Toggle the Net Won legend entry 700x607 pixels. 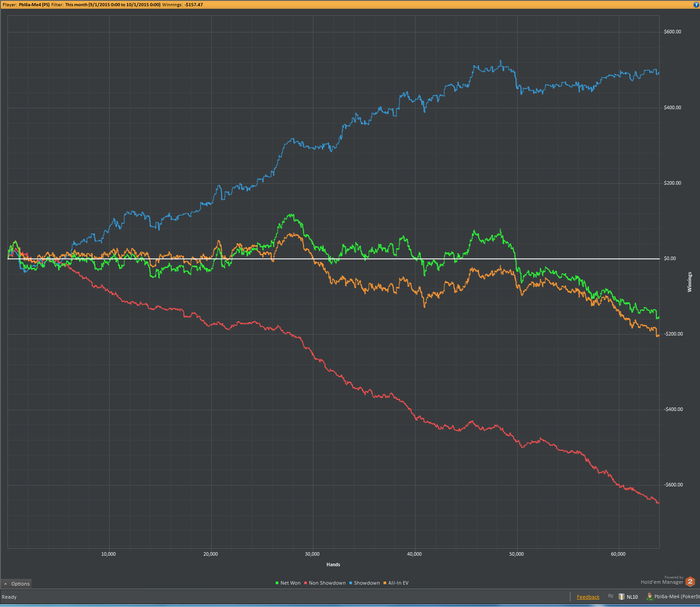[x=288, y=583]
